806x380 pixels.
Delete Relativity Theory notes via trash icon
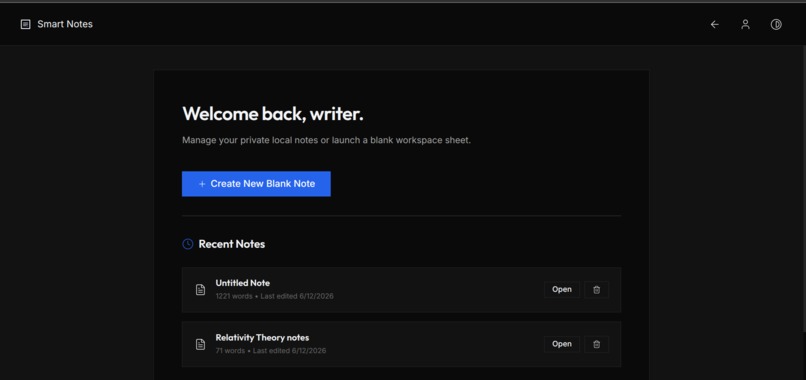click(596, 344)
